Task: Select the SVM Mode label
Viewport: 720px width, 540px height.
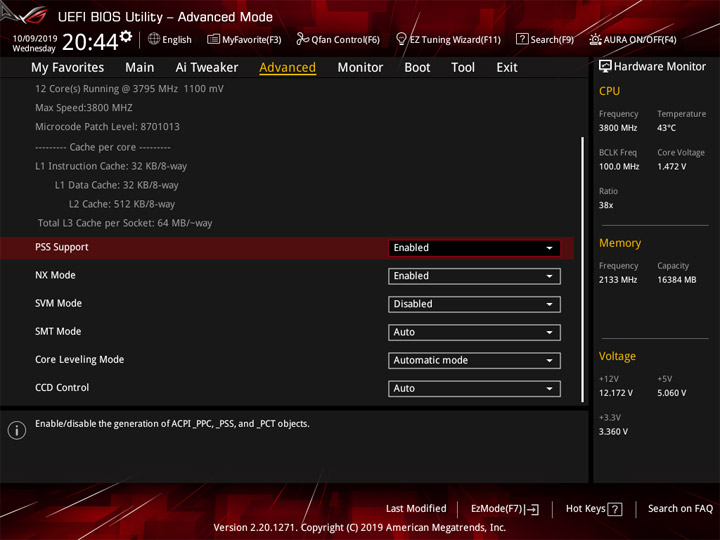Action: click(x=58, y=303)
